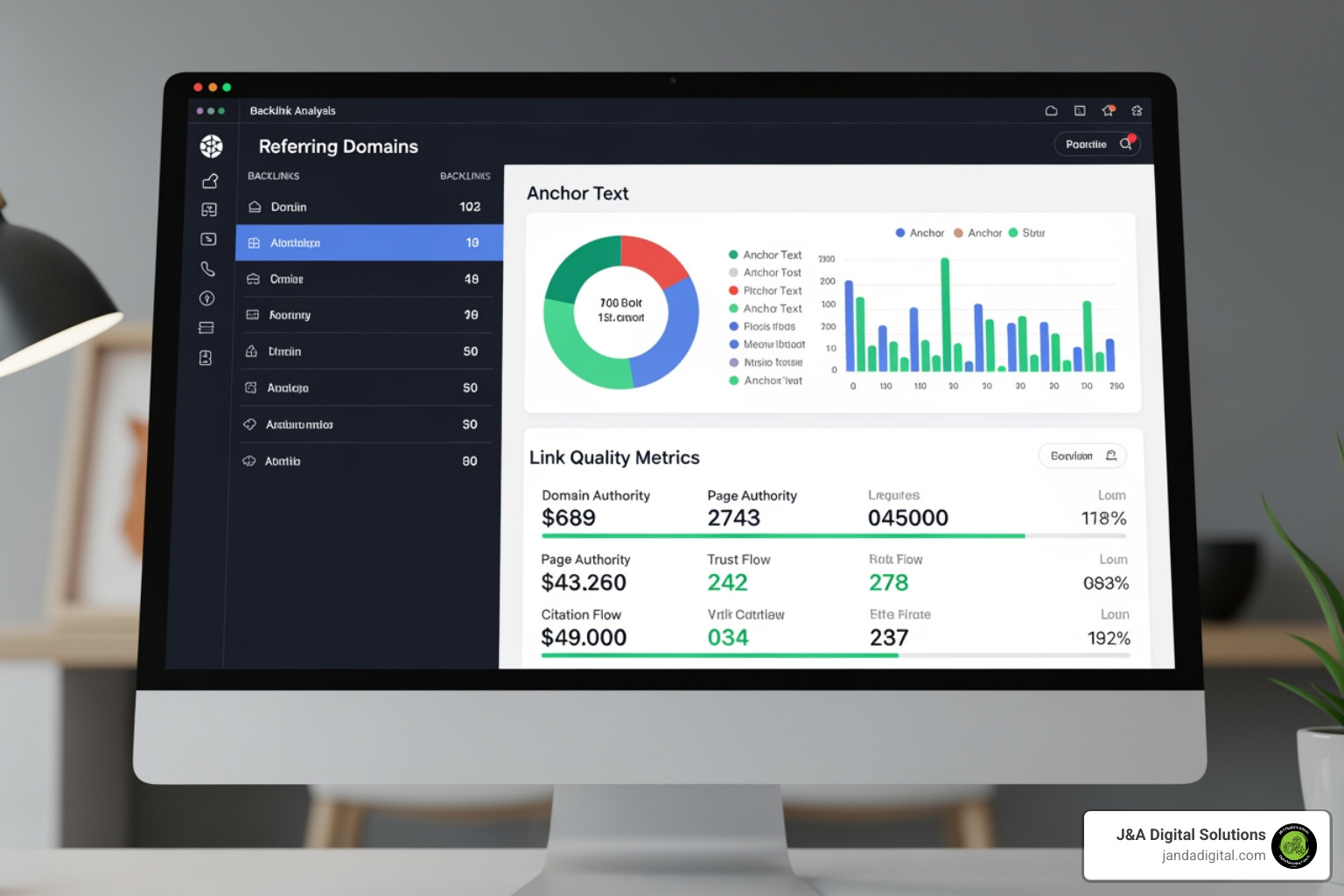Click the green Trust Flow value "242"
The image size is (1344, 896).
coord(727,583)
